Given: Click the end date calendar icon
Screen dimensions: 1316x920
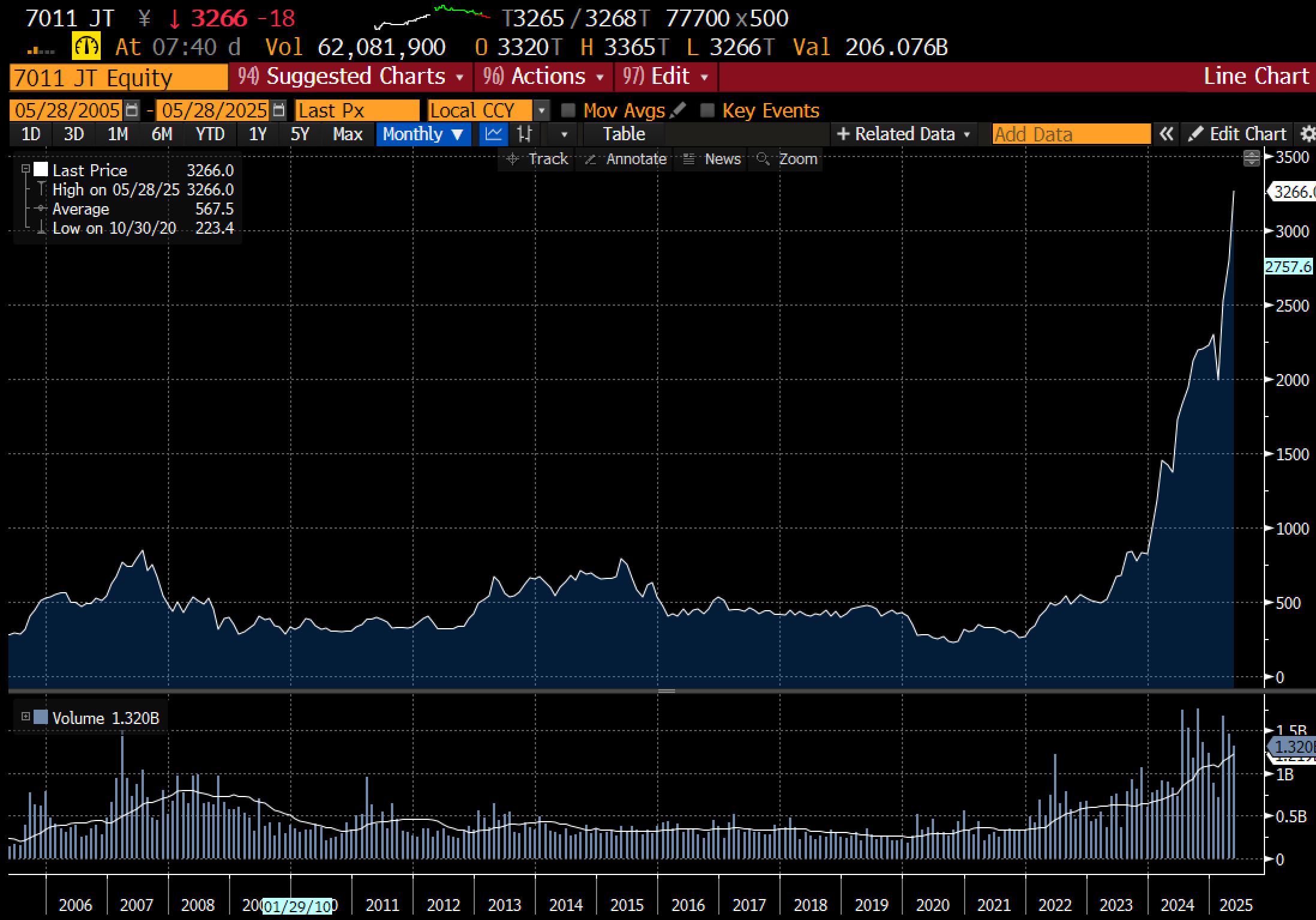Looking at the screenshot, I should click(278, 110).
